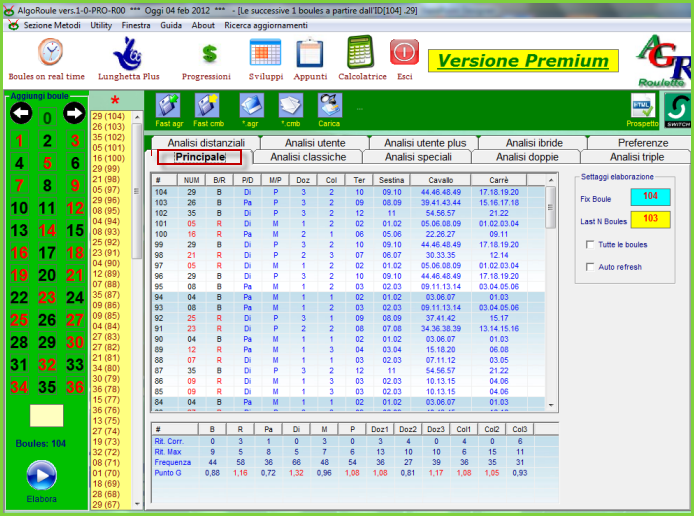Viewport: 694px width, 516px height.
Task: Click the Carrè column header
Action: point(499,180)
